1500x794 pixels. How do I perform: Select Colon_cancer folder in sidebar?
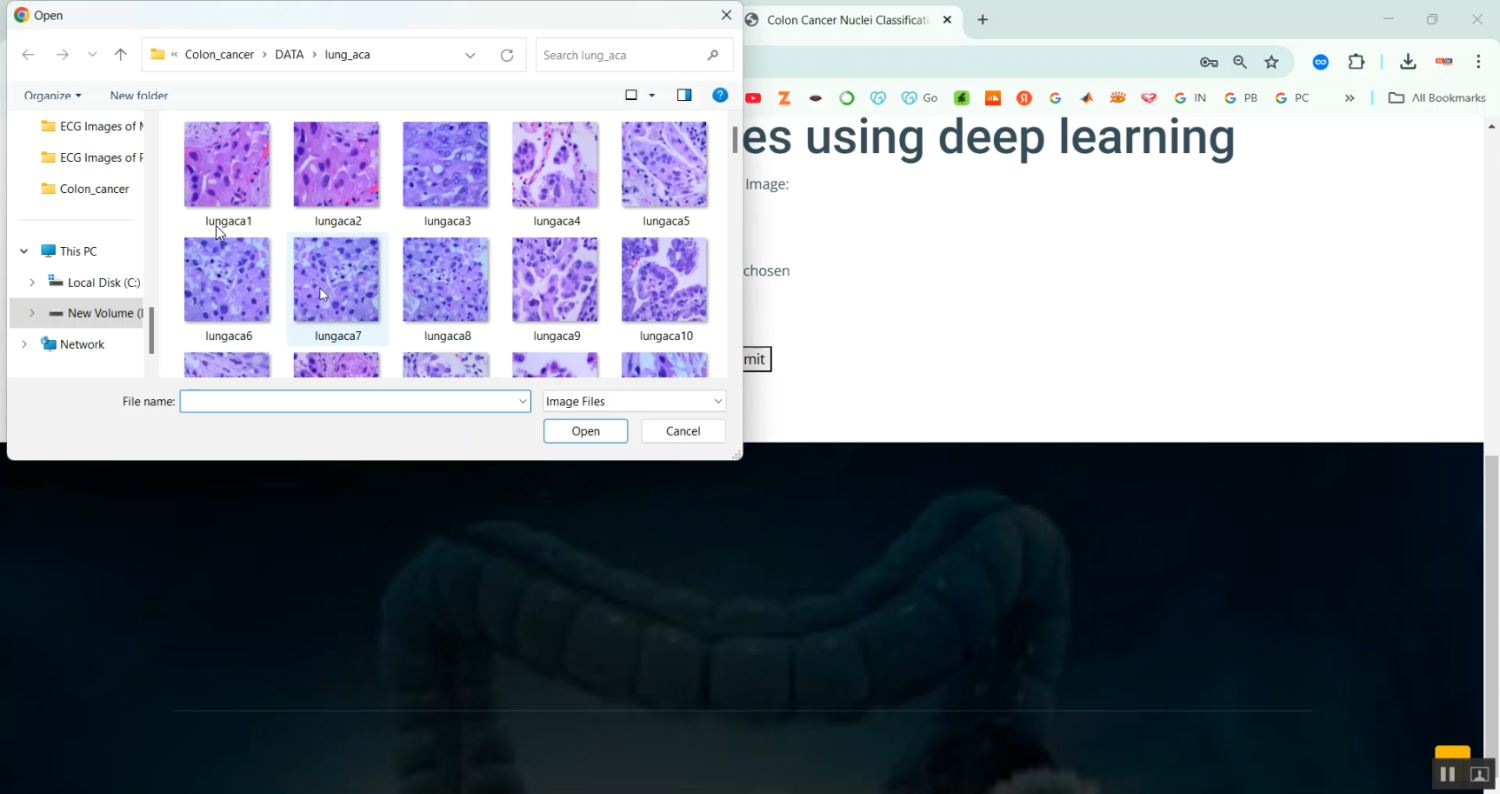tap(94, 189)
